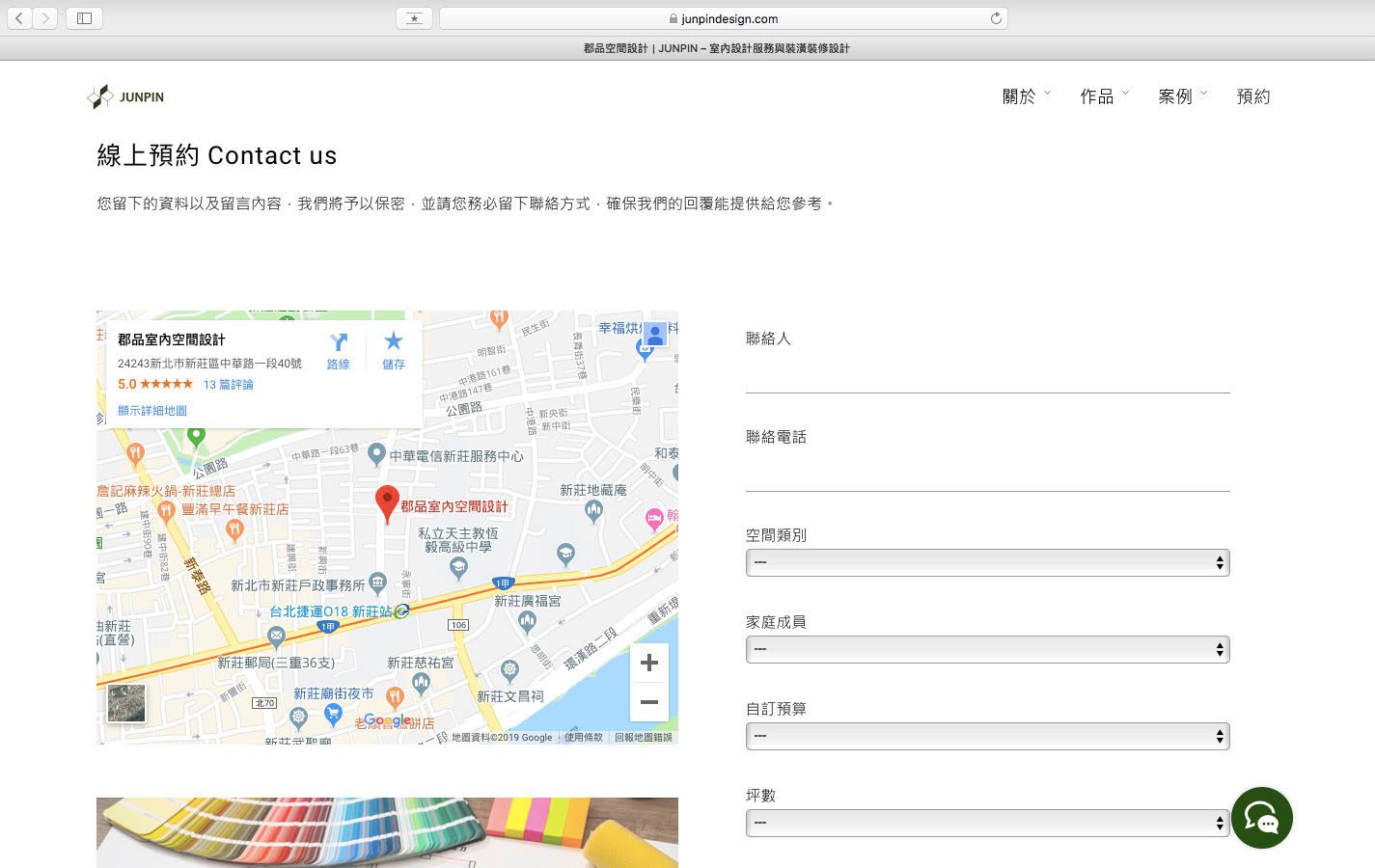Viewport: 1375px width, 868px height.
Task: Click the 預約 navigation link
Action: [x=1252, y=96]
